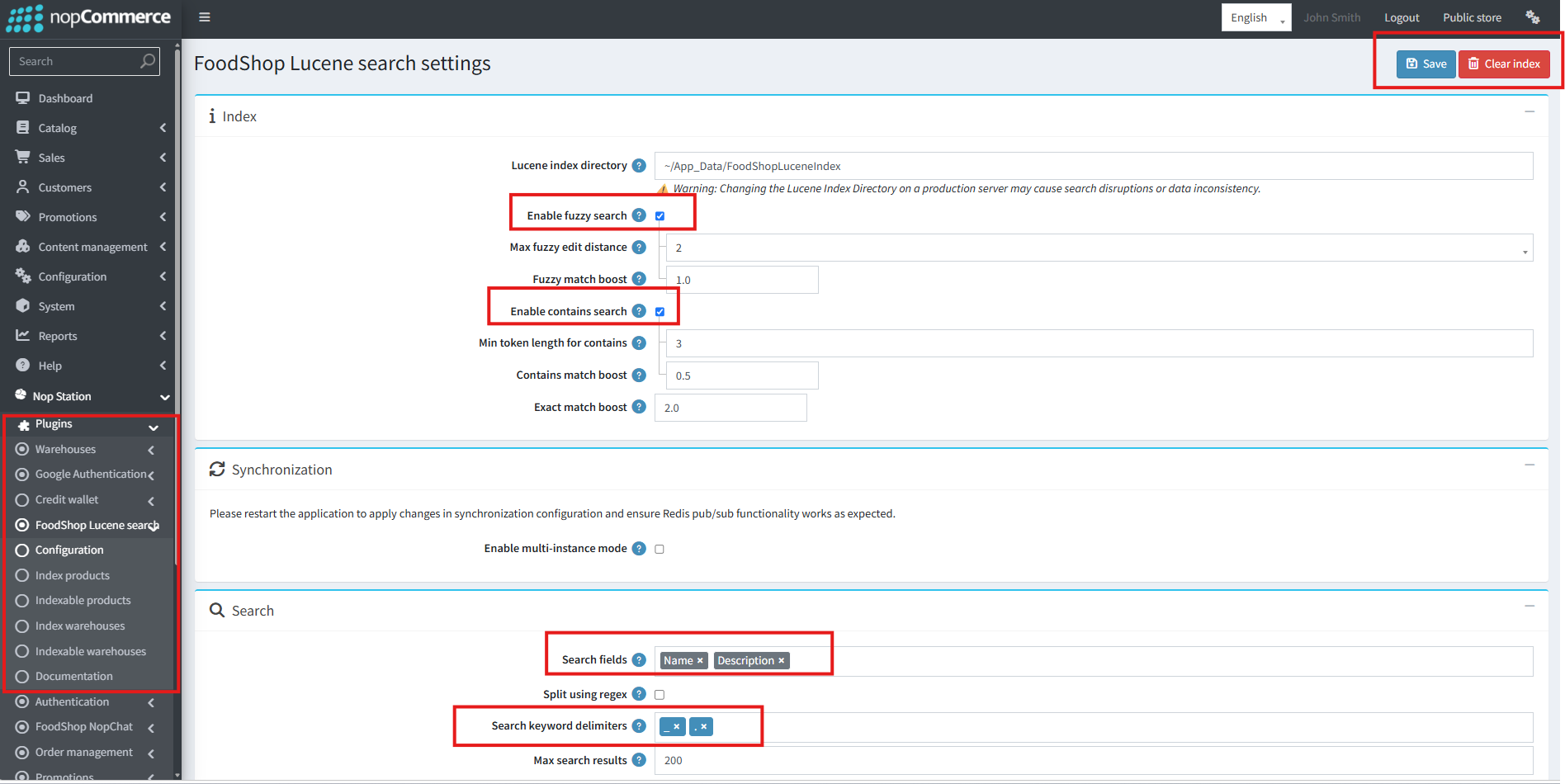The width and height of the screenshot is (1565, 784).
Task: Expand the Catalog menu
Action: click(91, 128)
